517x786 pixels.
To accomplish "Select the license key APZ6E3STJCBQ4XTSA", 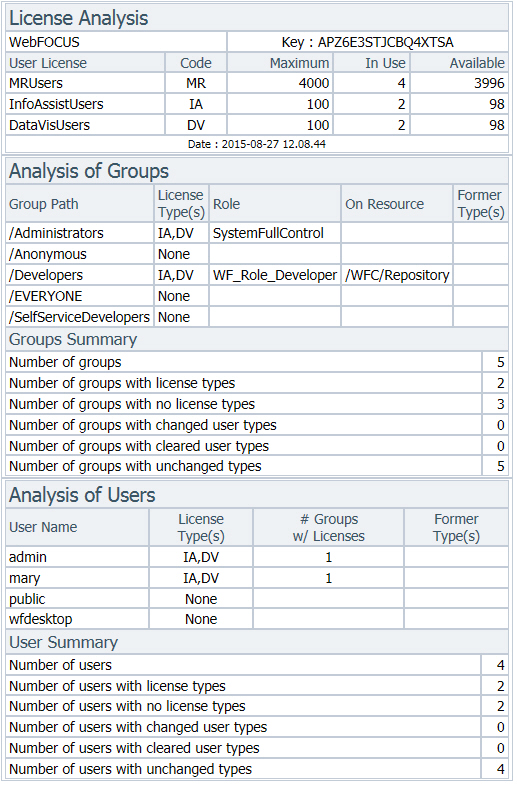I will (x=386, y=42).
